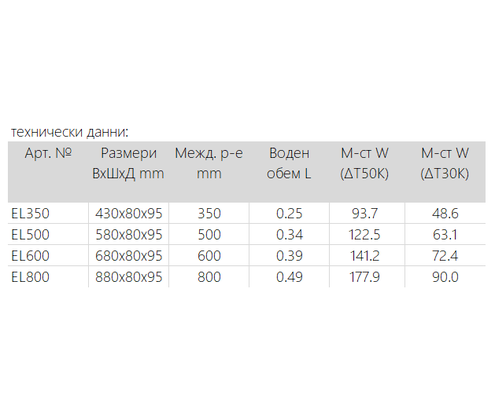The width and height of the screenshot is (495, 417).
Task: Click the 'Размери ВхШхД mm' header
Action: coord(128,163)
